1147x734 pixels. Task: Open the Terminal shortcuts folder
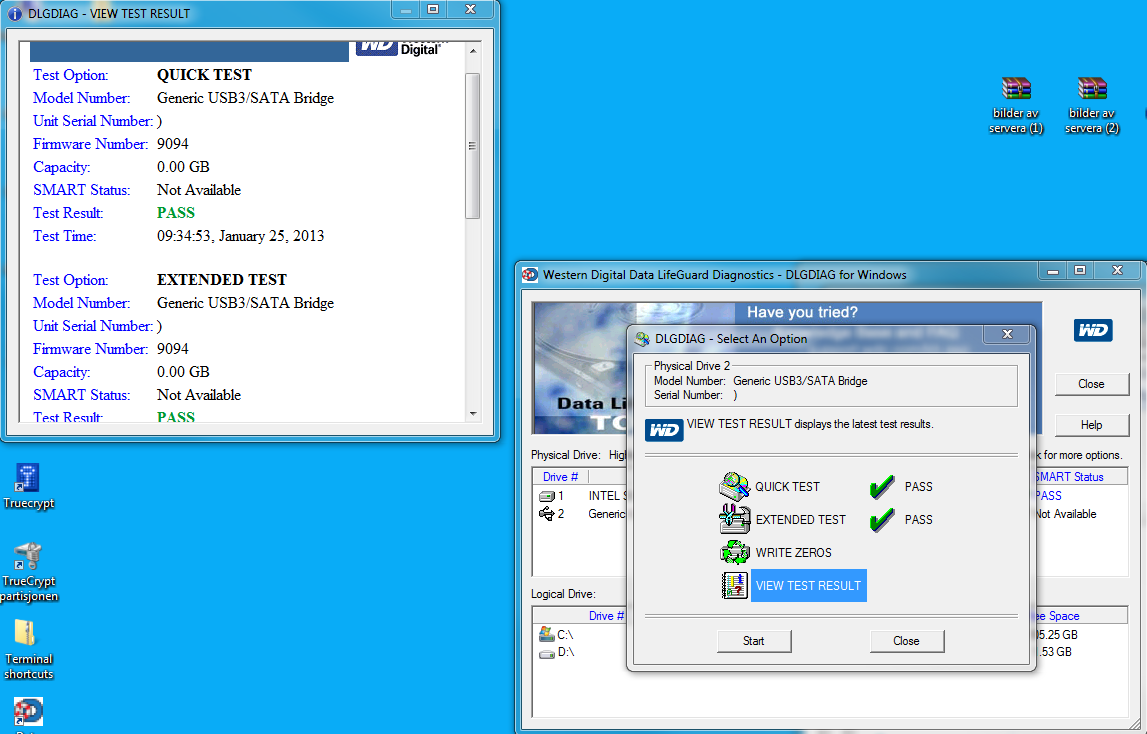point(28,649)
